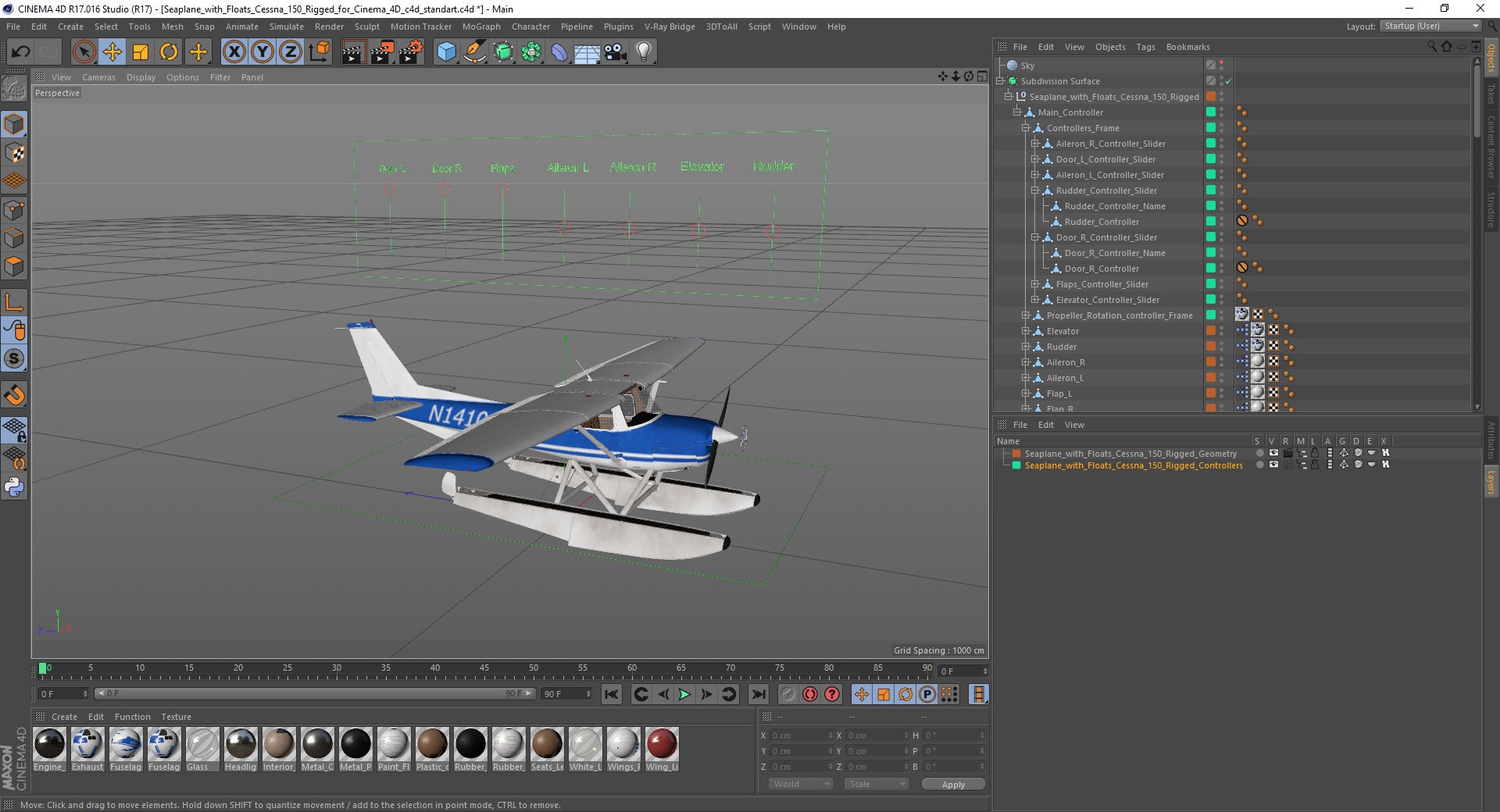Toggle Sky object visibility dots

(1221, 66)
